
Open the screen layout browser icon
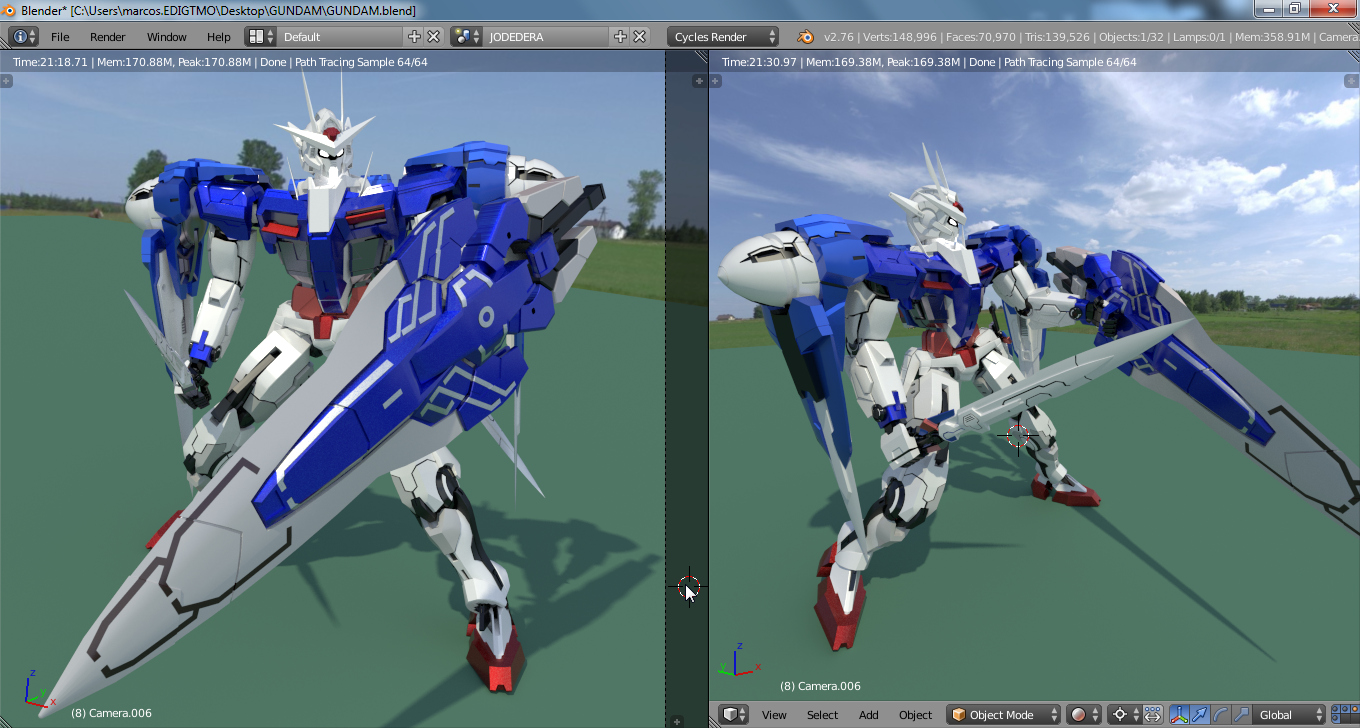[260, 37]
